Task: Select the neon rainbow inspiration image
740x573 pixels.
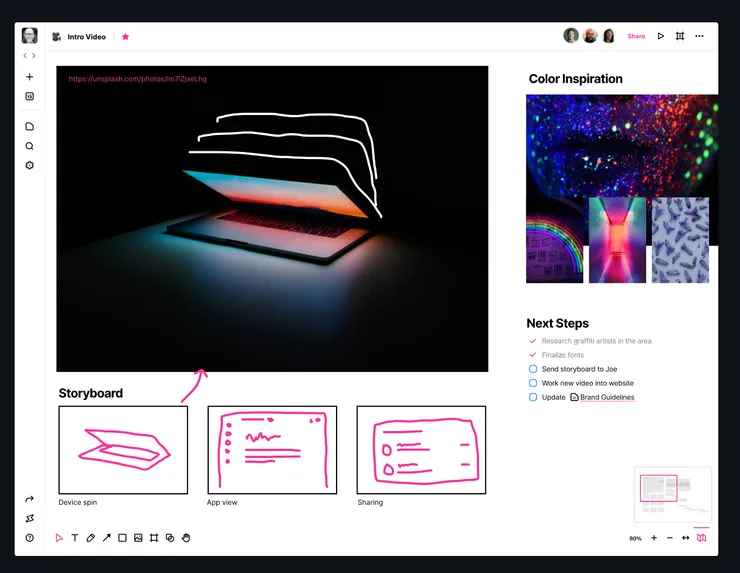Action: pos(555,241)
